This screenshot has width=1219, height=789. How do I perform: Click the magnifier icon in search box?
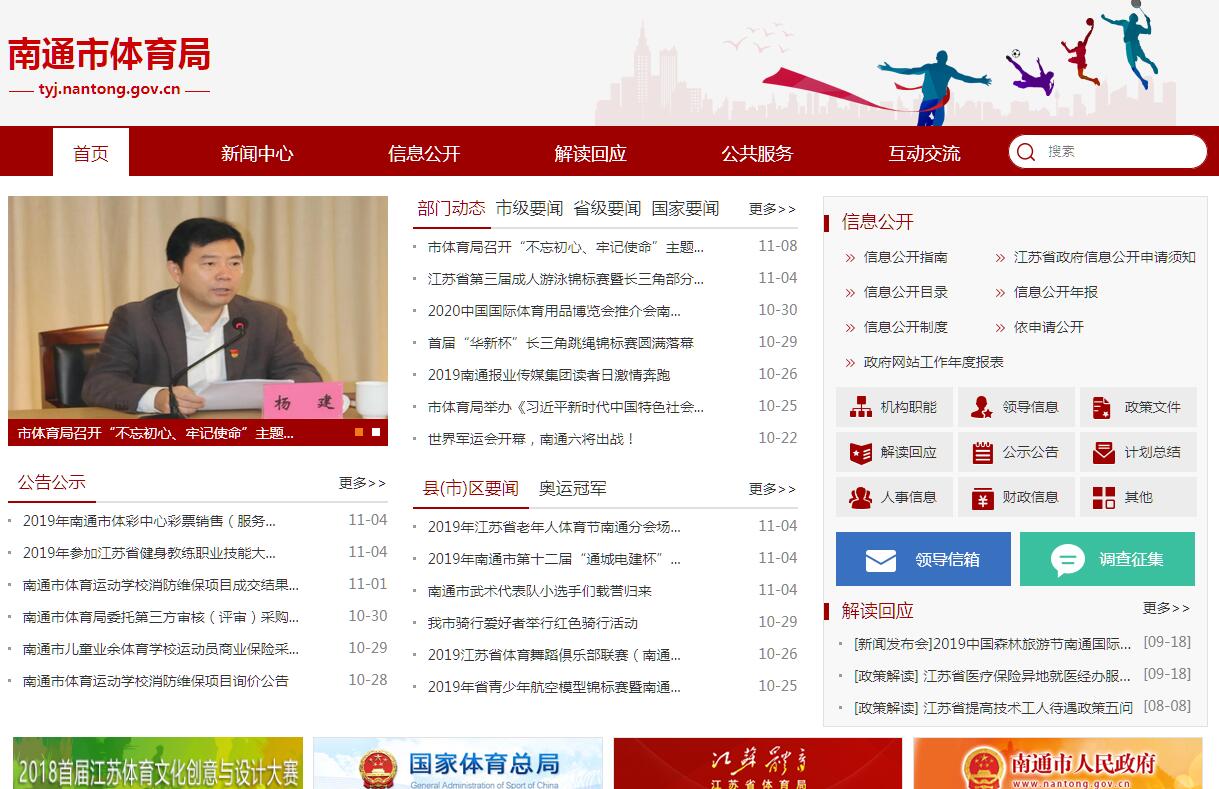(x=1026, y=152)
